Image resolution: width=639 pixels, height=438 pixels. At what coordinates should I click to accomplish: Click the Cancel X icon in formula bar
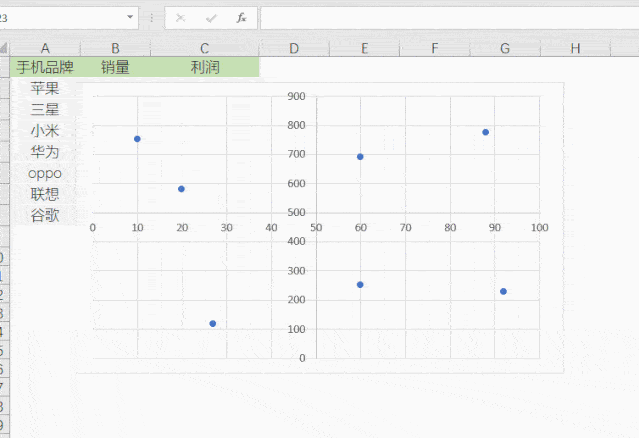(180, 18)
